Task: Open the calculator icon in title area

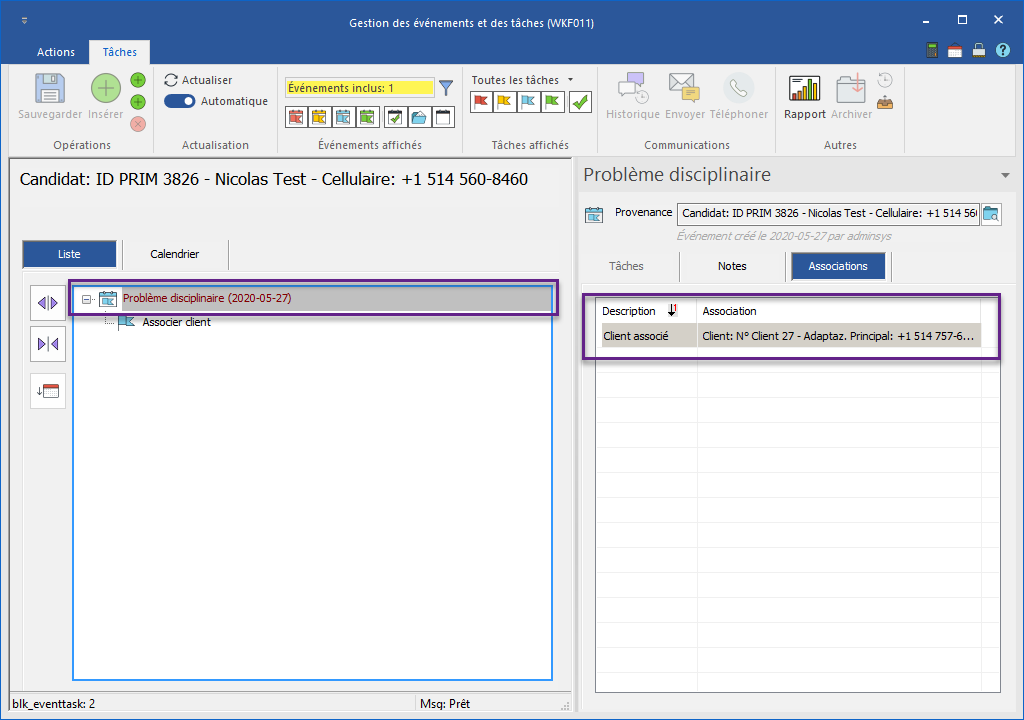Action: (x=932, y=50)
